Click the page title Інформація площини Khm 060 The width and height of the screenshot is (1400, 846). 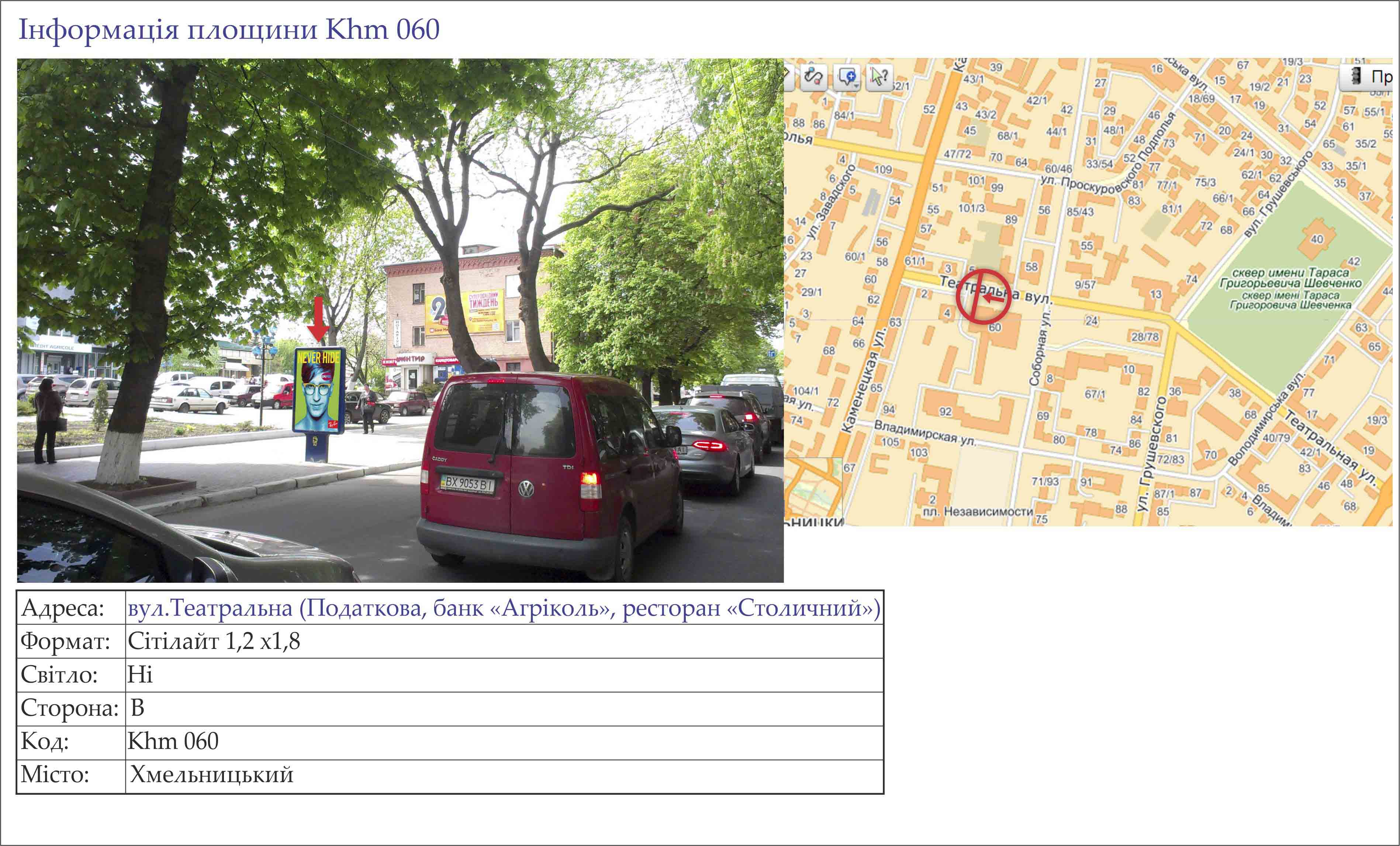pos(229,30)
